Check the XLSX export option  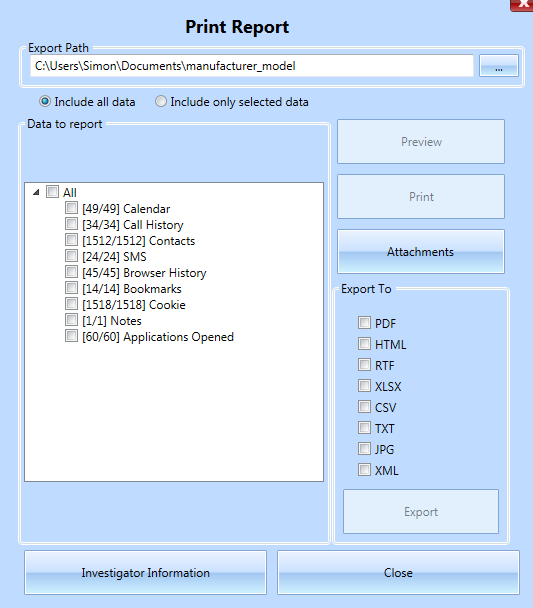[364, 386]
